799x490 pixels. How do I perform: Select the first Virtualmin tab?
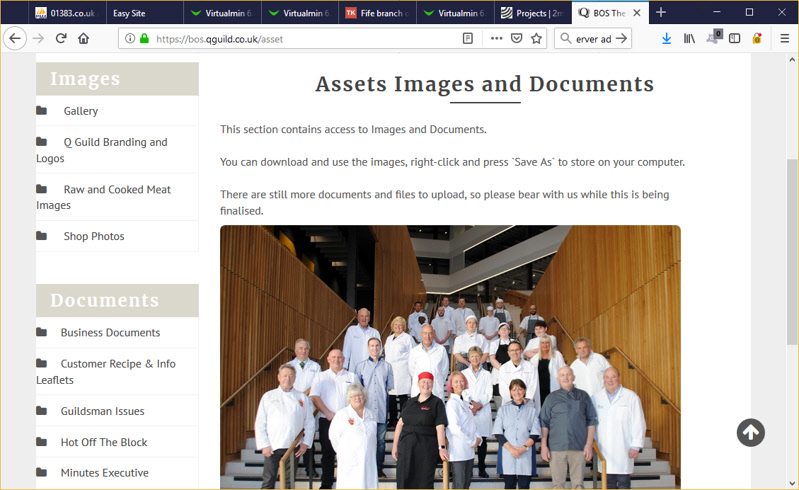tap(222, 13)
